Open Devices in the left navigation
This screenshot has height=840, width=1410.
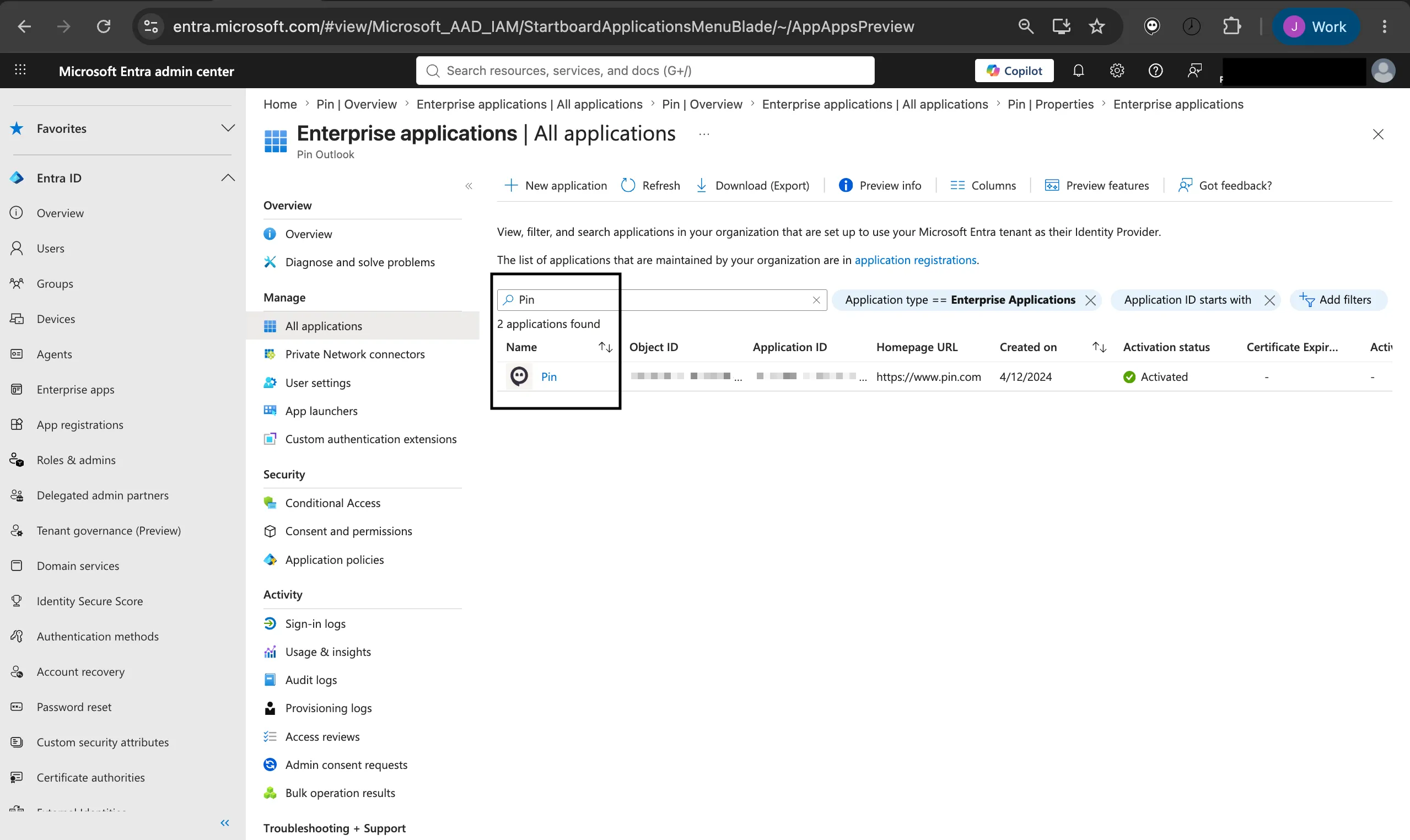[x=56, y=319]
